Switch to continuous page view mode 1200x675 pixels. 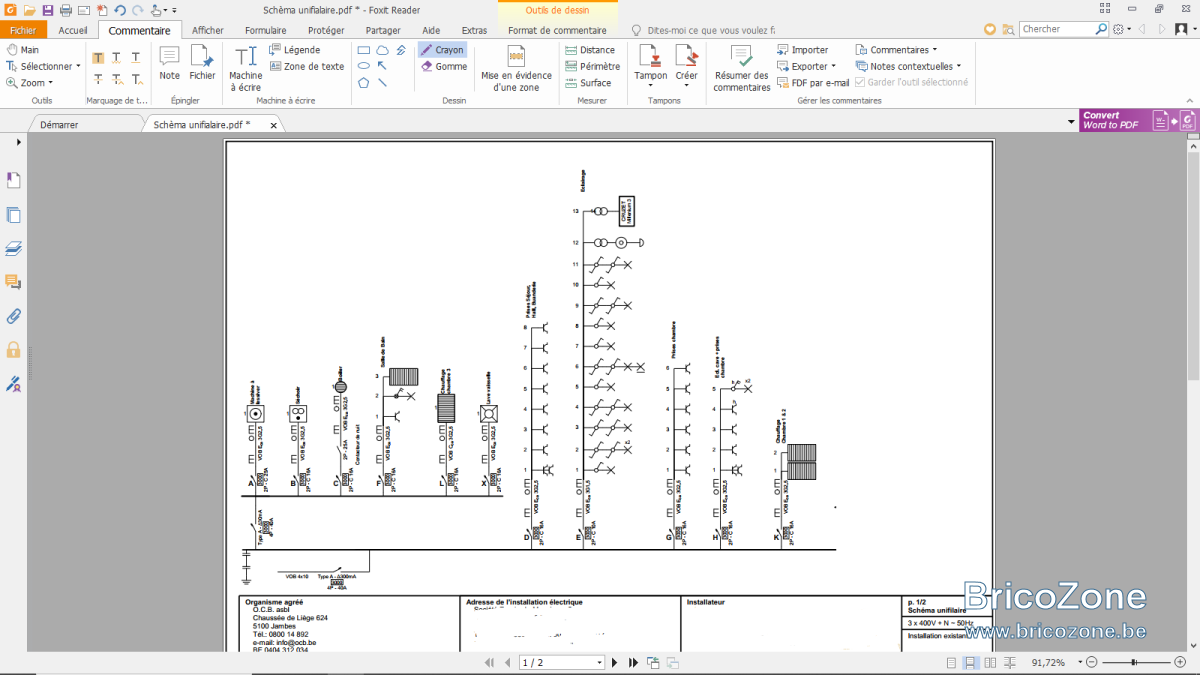click(x=970, y=663)
